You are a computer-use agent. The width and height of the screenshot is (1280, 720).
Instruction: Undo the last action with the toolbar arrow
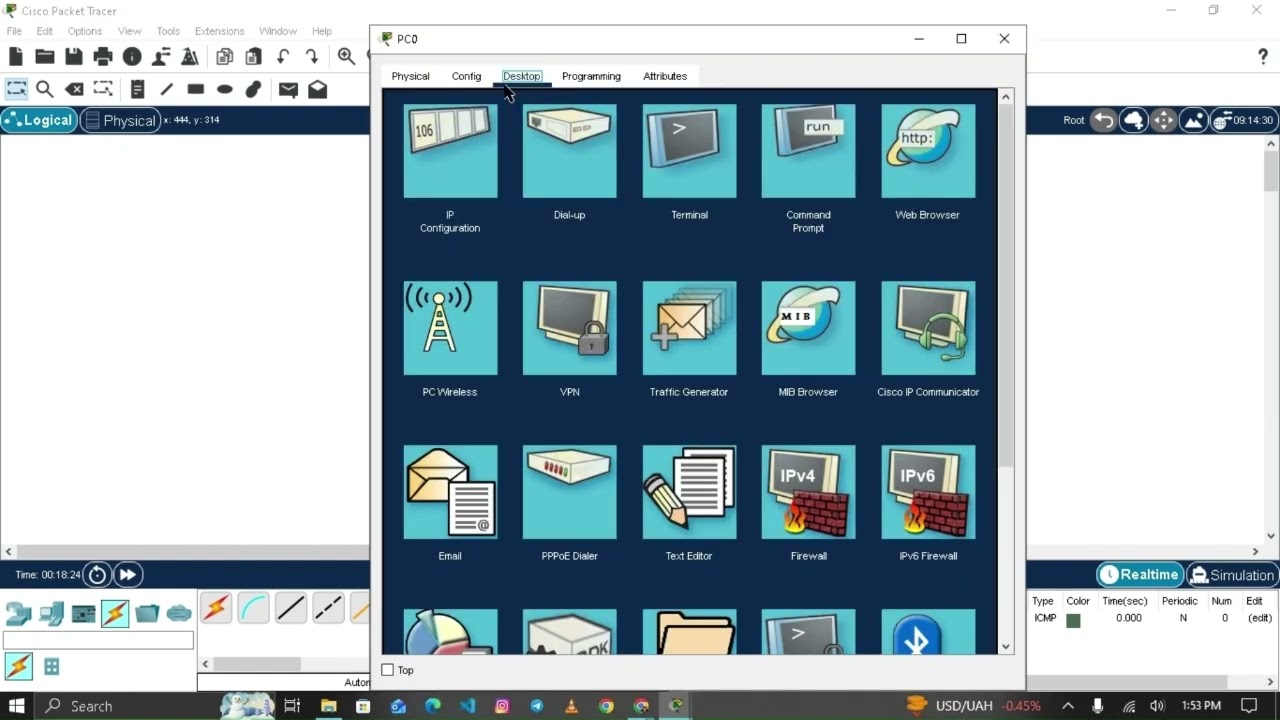pos(283,57)
